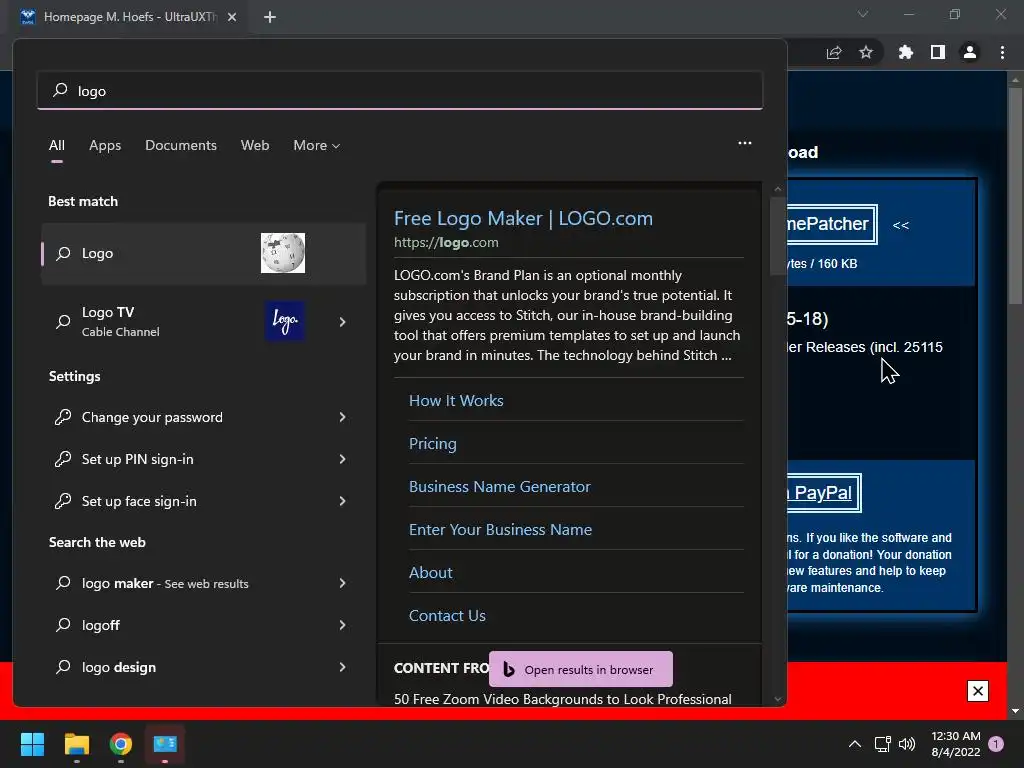The width and height of the screenshot is (1024, 768).
Task: Click the https://logo.com URL
Action: pos(446,242)
